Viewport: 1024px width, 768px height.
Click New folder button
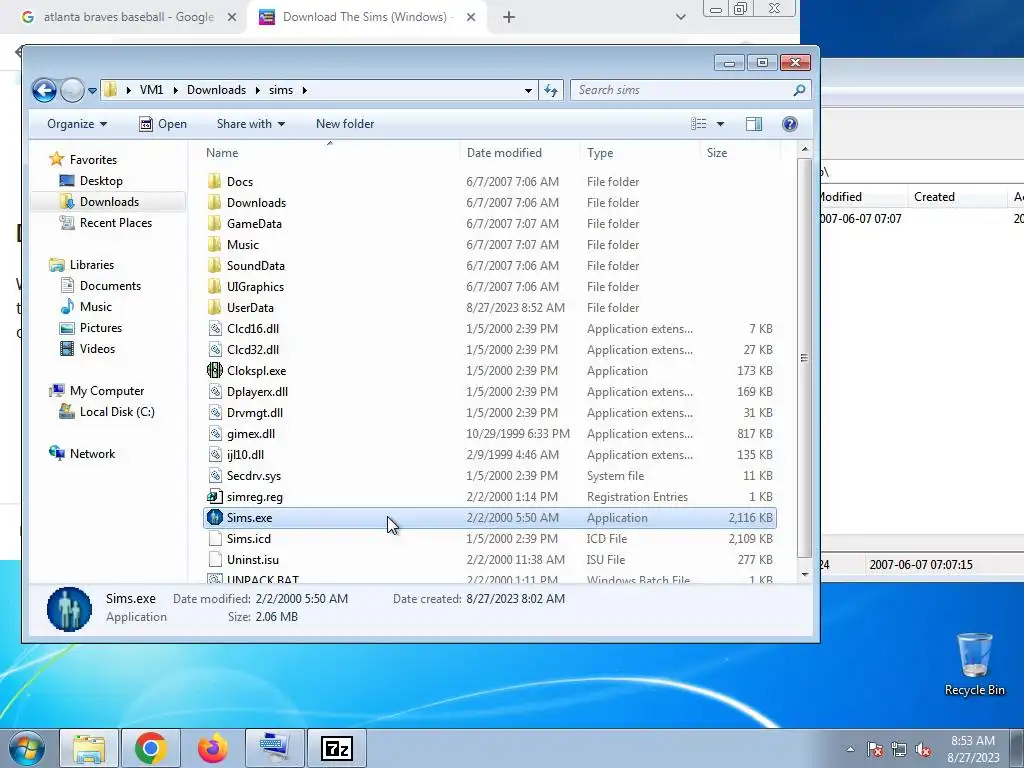click(345, 123)
